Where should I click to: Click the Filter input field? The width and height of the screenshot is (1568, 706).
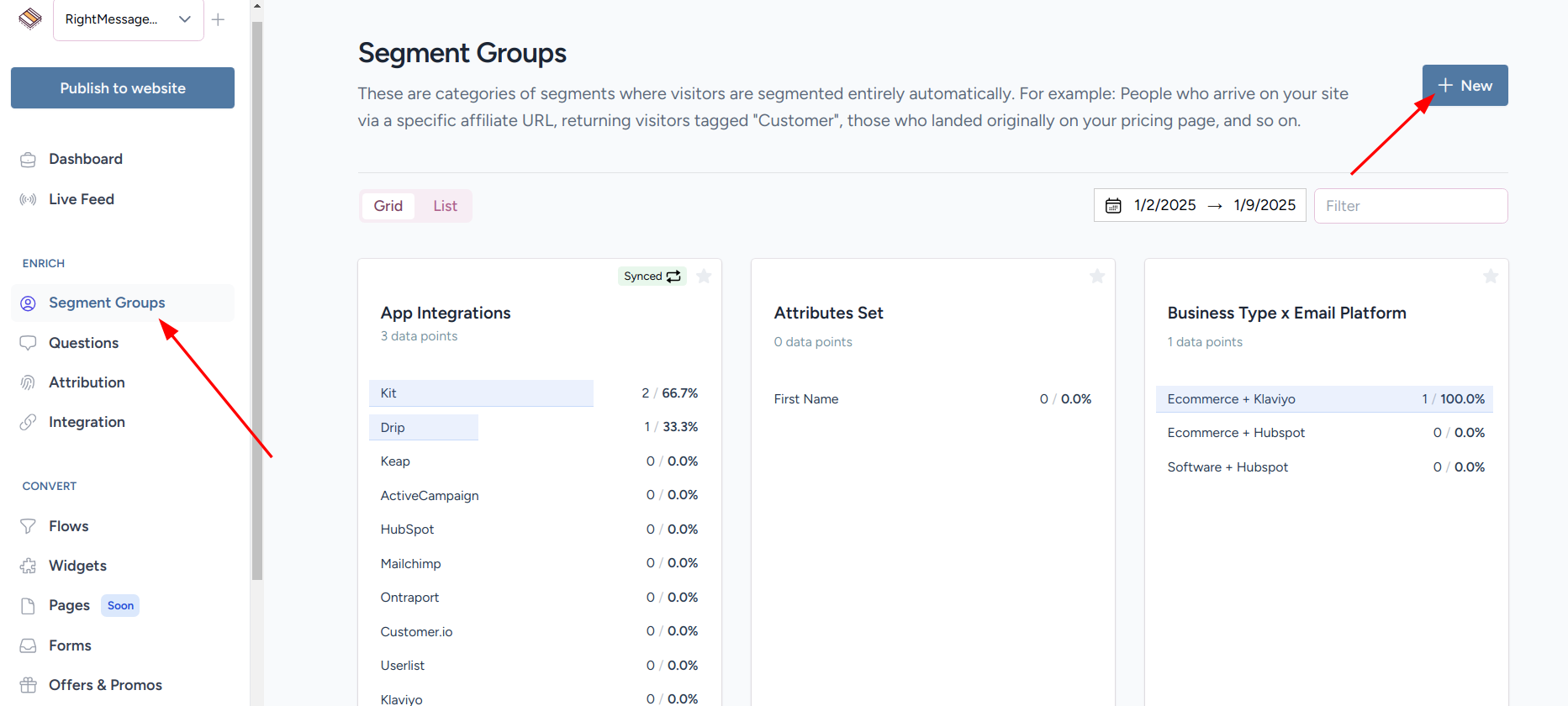tap(1410, 206)
